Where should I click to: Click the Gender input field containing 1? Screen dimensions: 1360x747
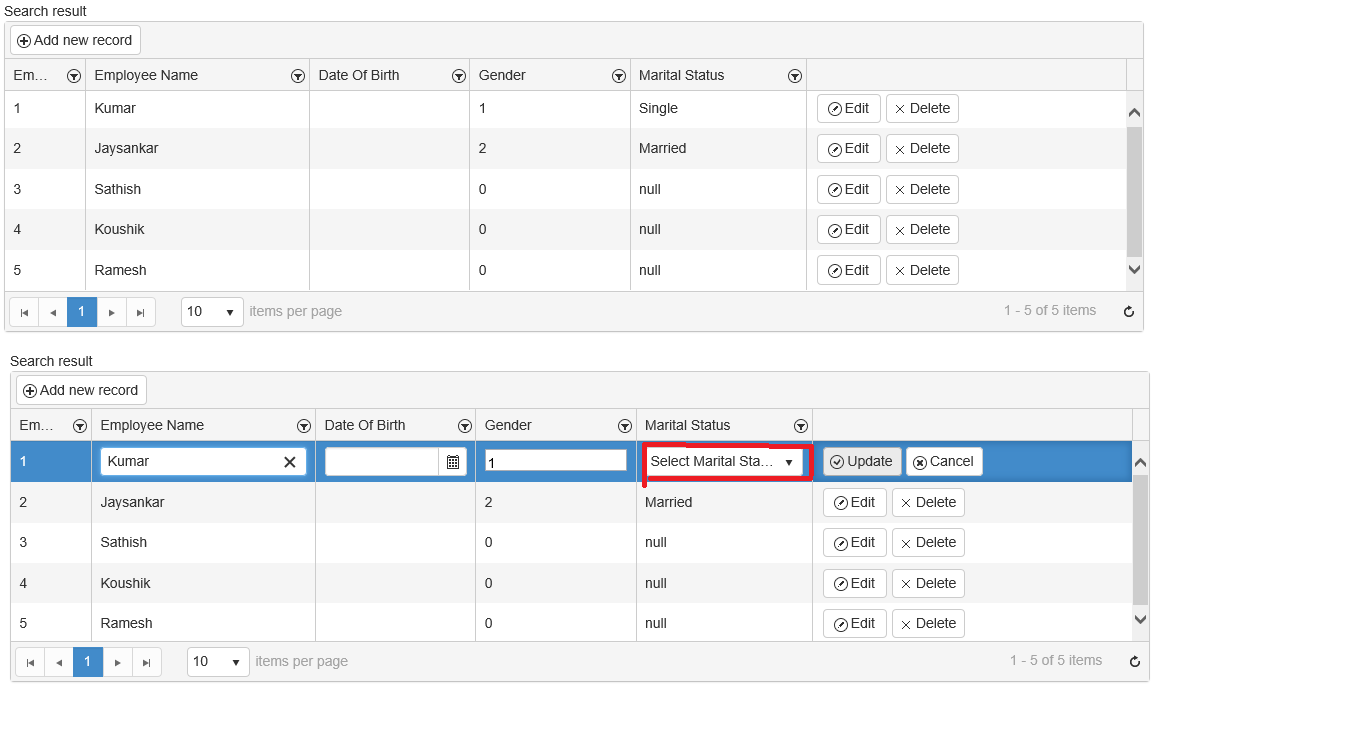pyautogui.click(x=556, y=462)
